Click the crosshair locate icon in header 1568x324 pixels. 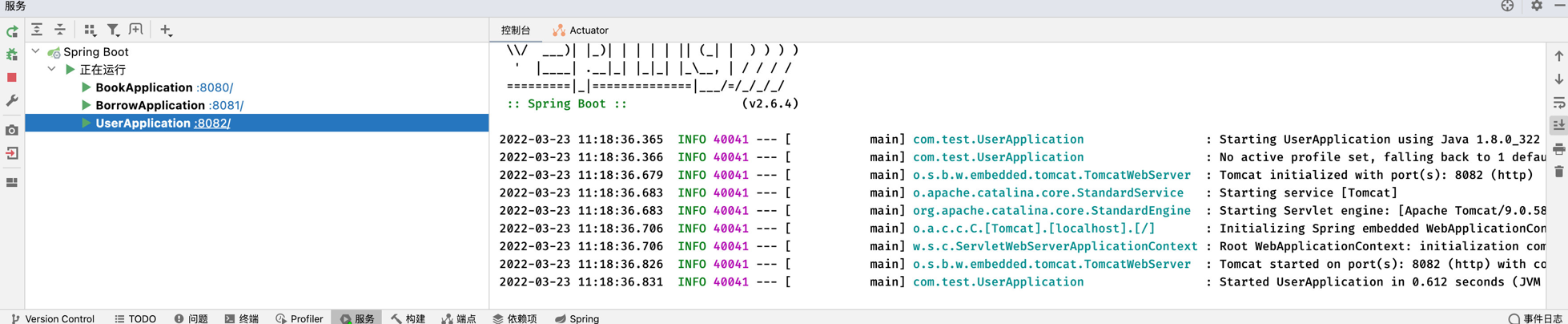tap(1507, 6)
